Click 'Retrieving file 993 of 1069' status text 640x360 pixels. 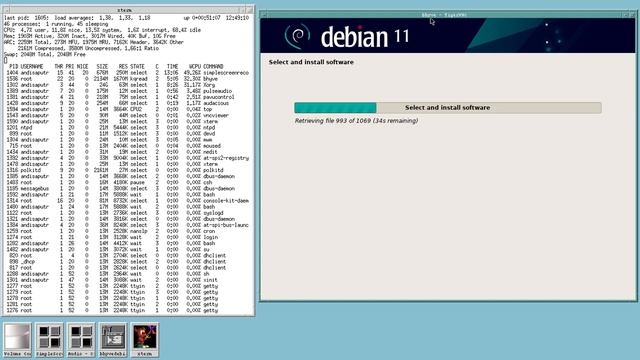pos(356,121)
